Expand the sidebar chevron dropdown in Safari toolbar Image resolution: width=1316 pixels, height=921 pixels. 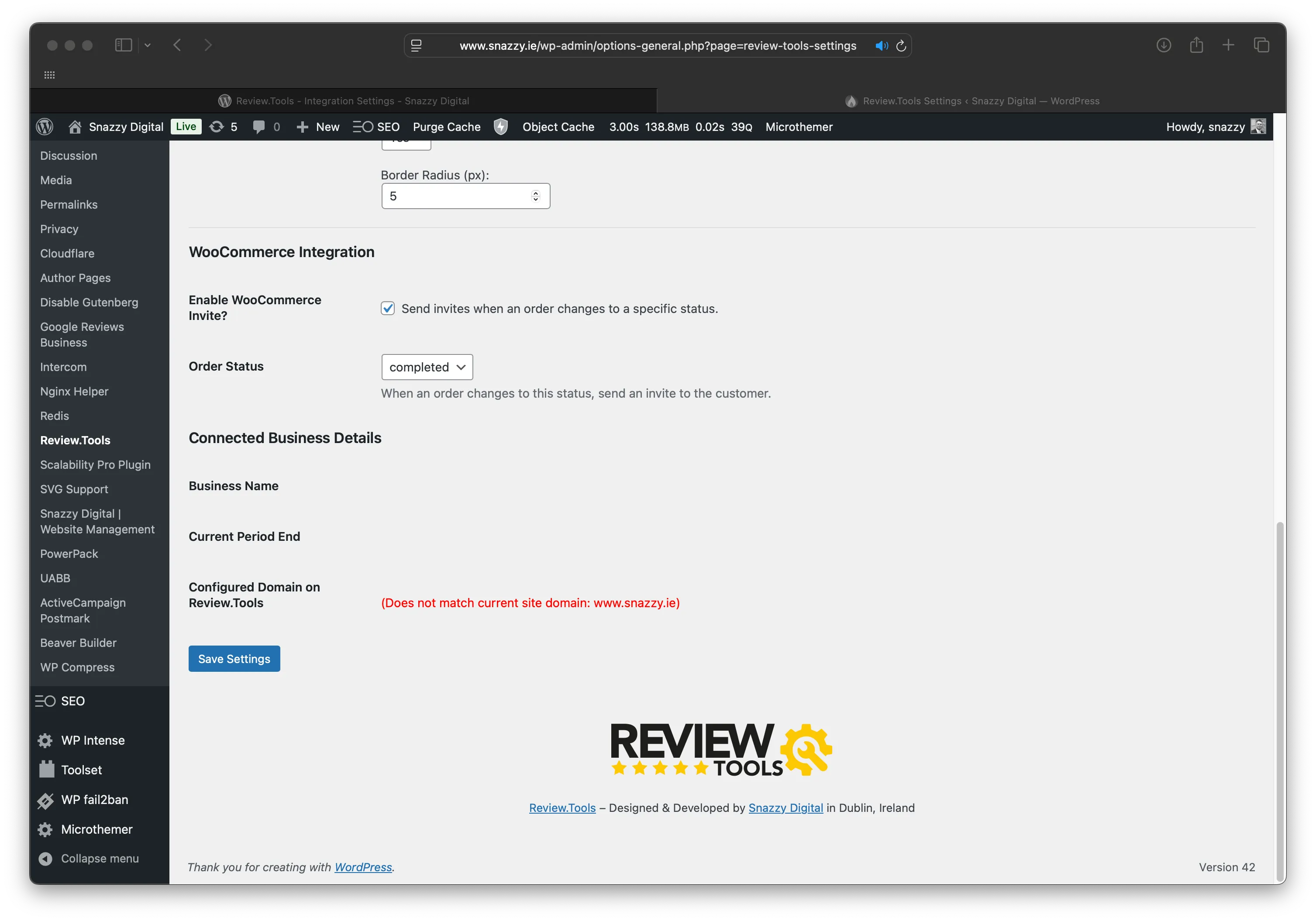[147, 45]
